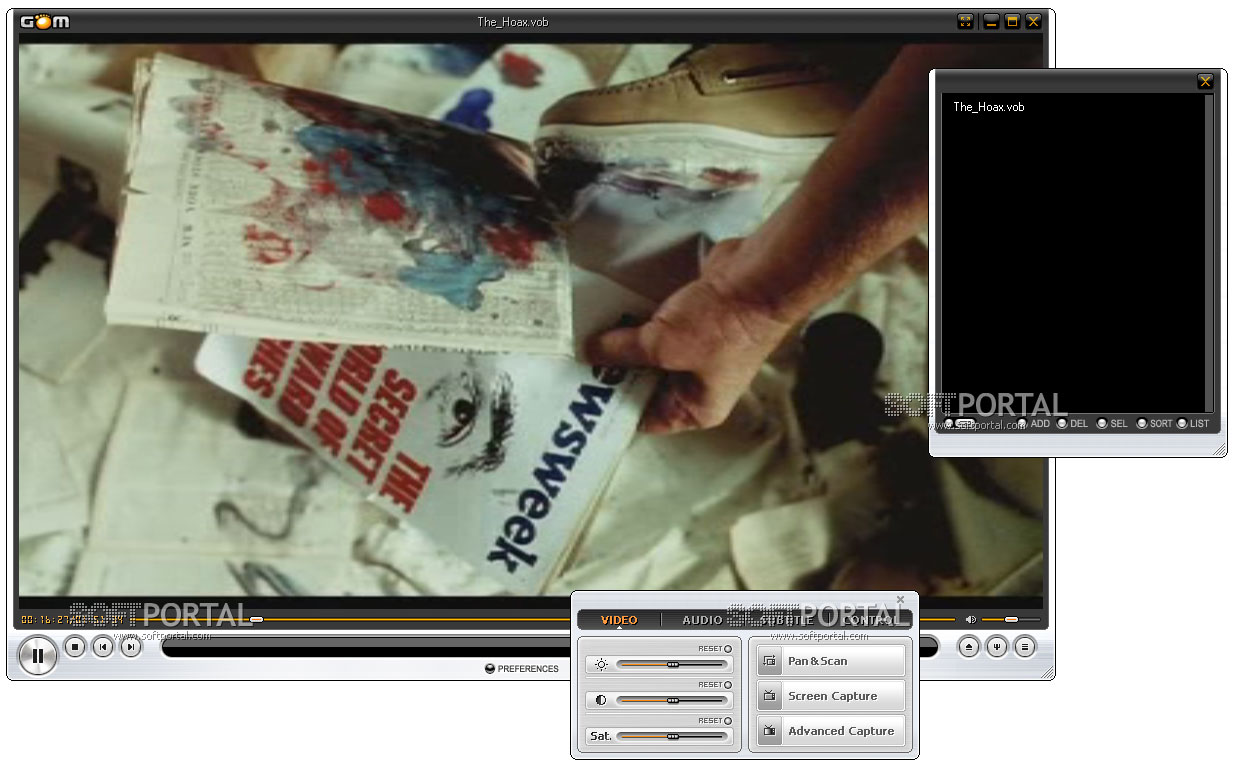Click LIST in the playlist window
1236x771 pixels.
[1193, 424]
